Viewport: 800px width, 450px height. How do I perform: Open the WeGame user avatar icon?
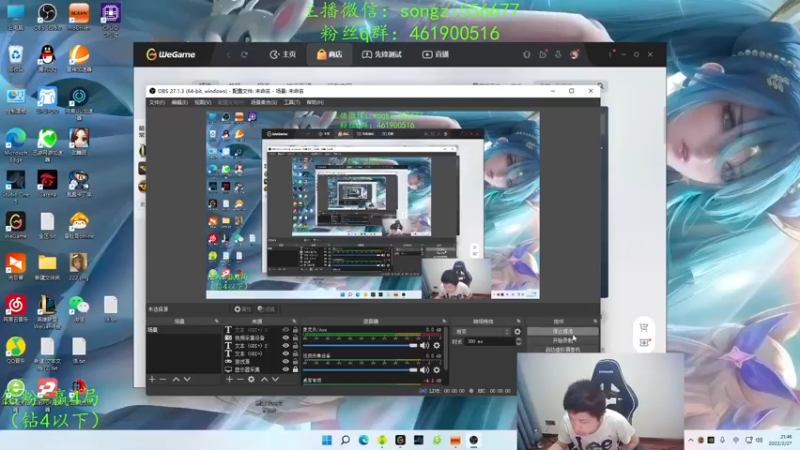574,54
